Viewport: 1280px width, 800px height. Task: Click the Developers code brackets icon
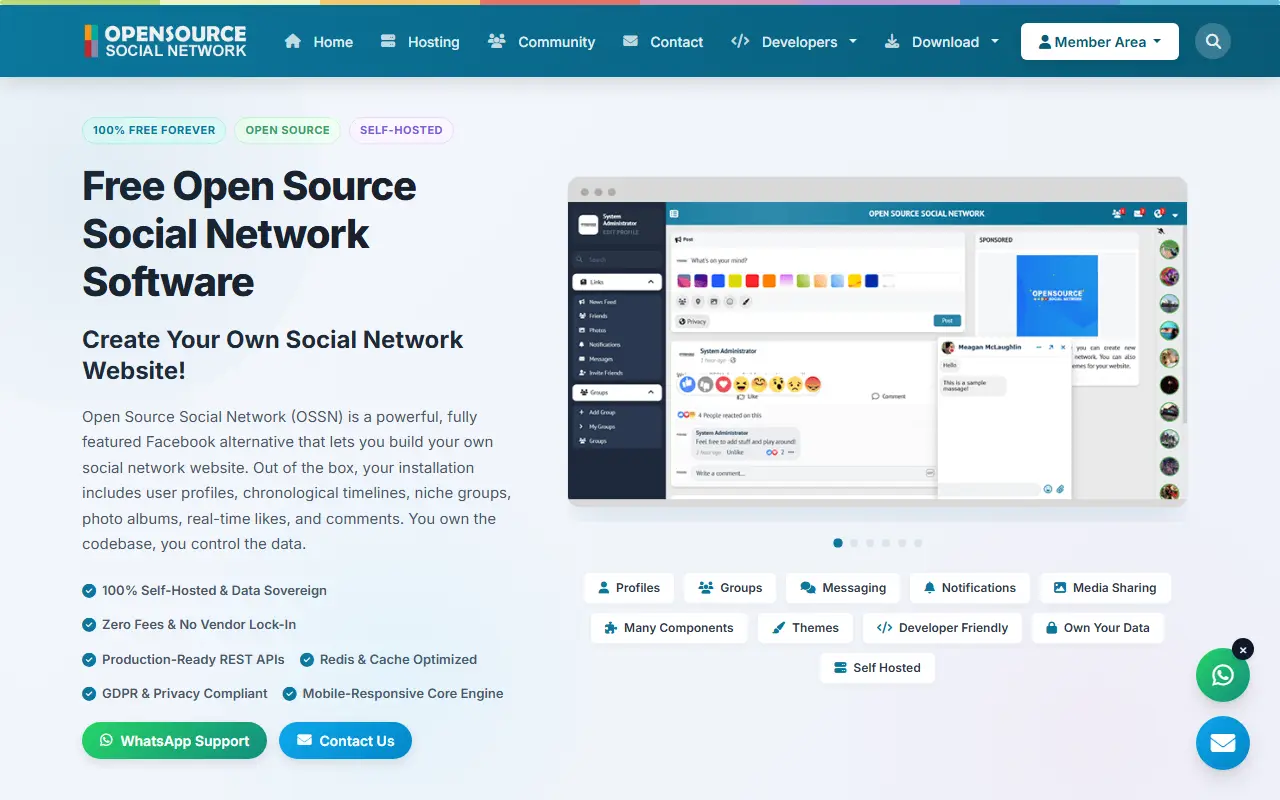[740, 41]
